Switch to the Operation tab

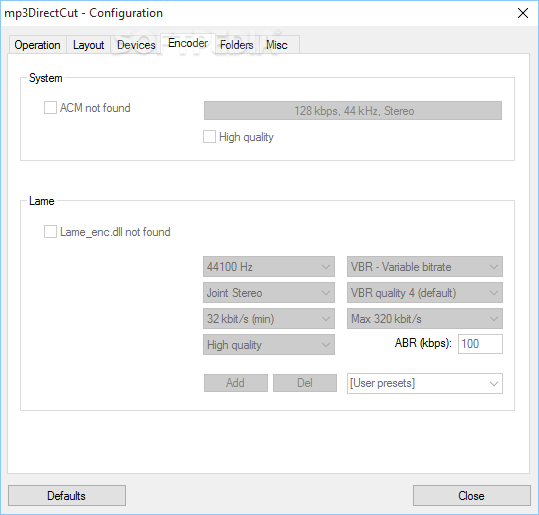[37, 45]
